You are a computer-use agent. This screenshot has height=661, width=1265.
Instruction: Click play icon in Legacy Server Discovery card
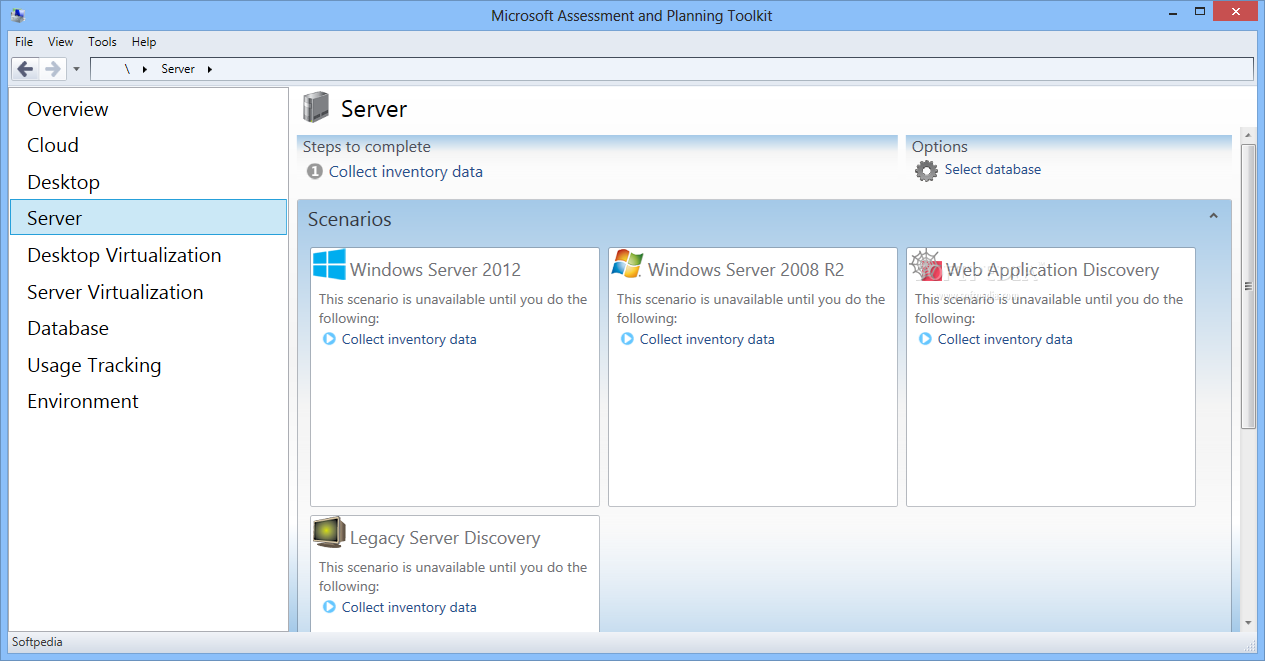click(x=329, y=607)
